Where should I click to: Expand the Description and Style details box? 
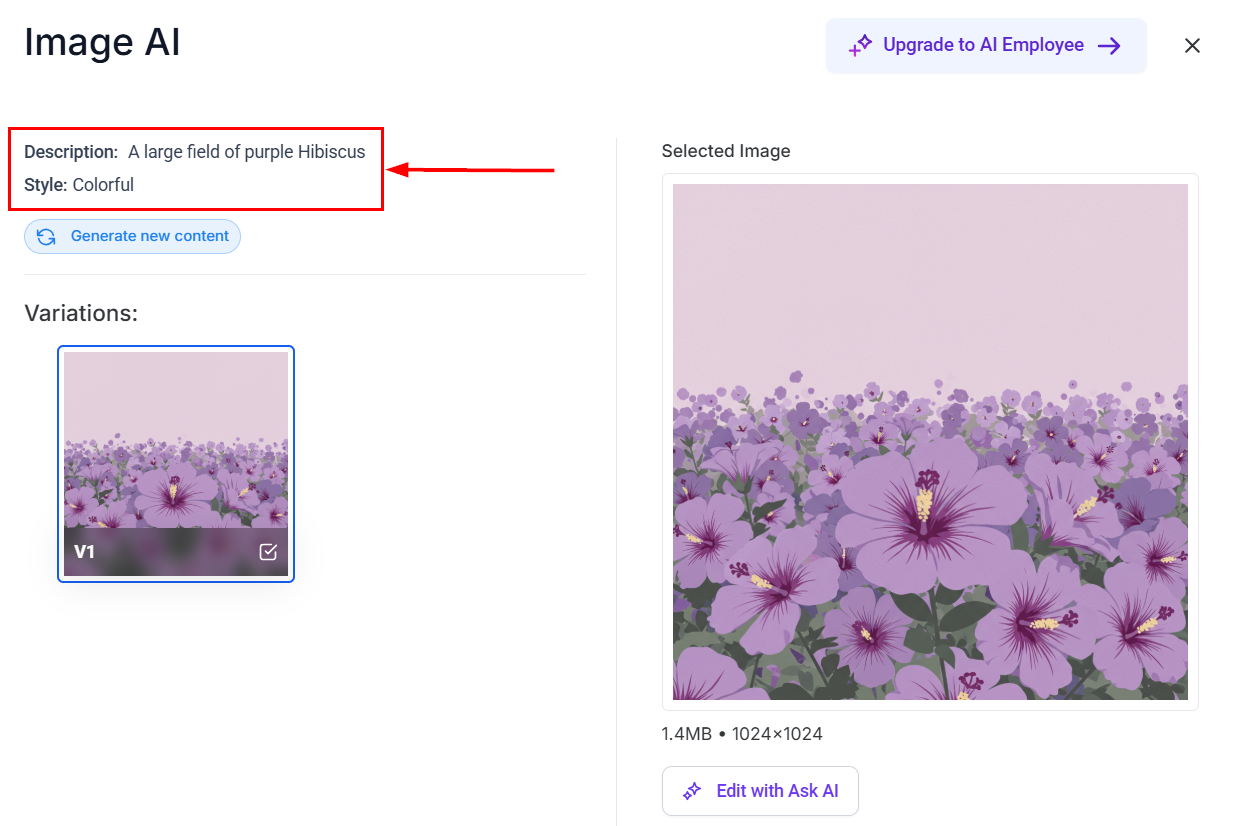(x=195, y=168)
